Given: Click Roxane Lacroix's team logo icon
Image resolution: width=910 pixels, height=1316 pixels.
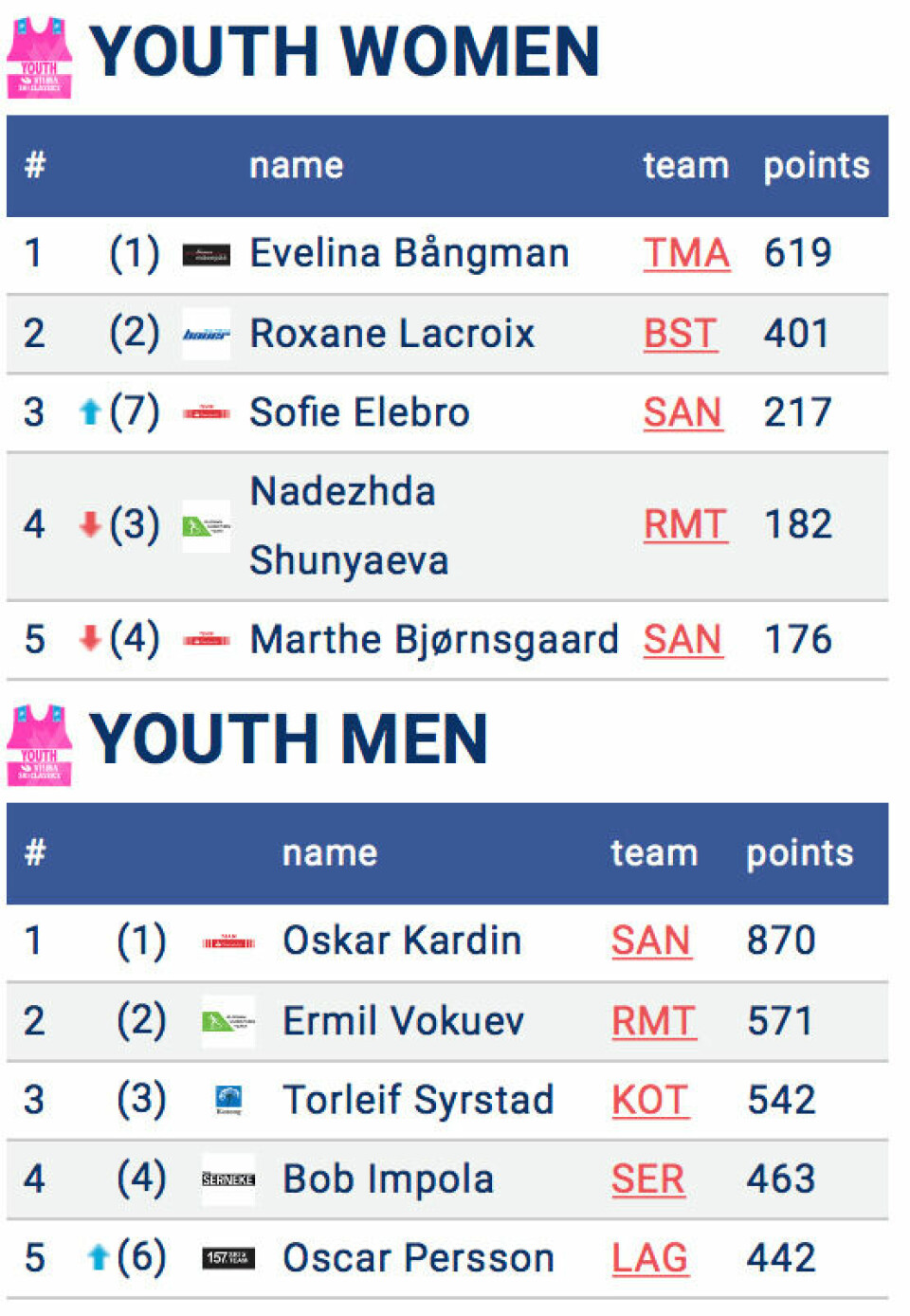Looking at the screenshot, I should (x=206, y=334).
